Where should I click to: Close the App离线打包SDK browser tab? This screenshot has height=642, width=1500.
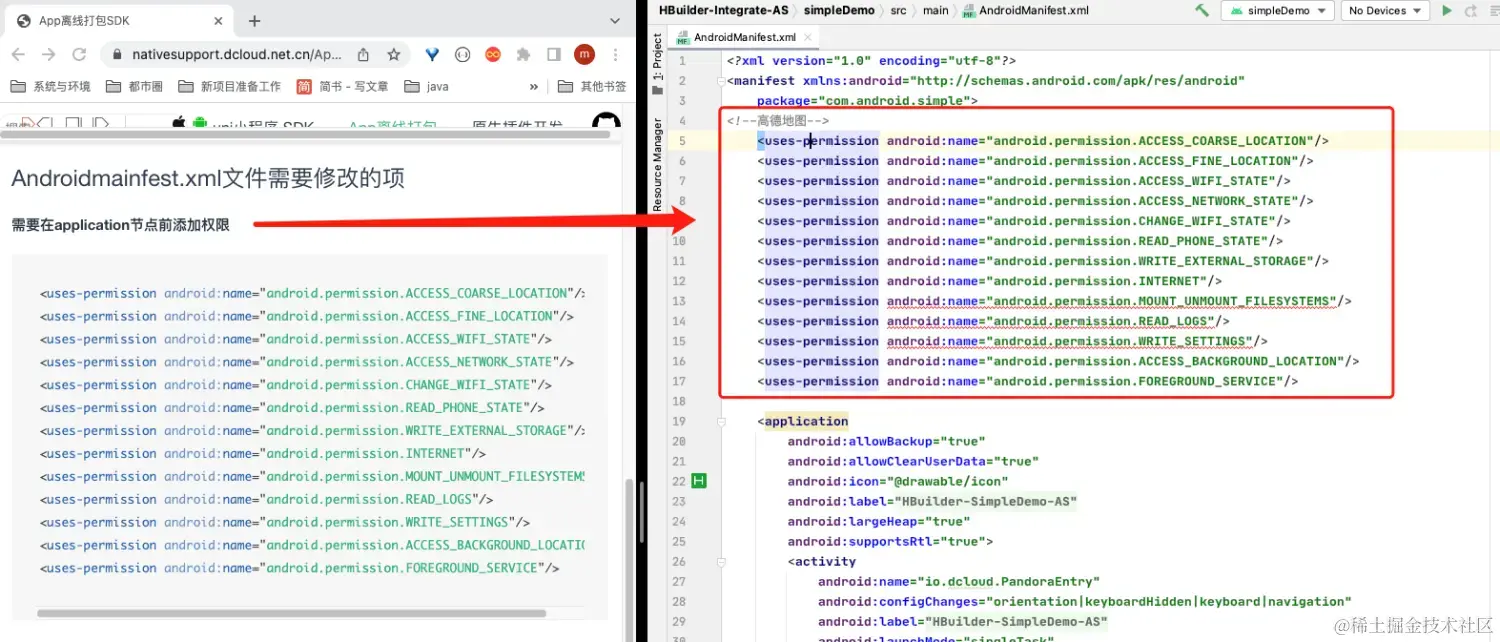tap(219, 21)
